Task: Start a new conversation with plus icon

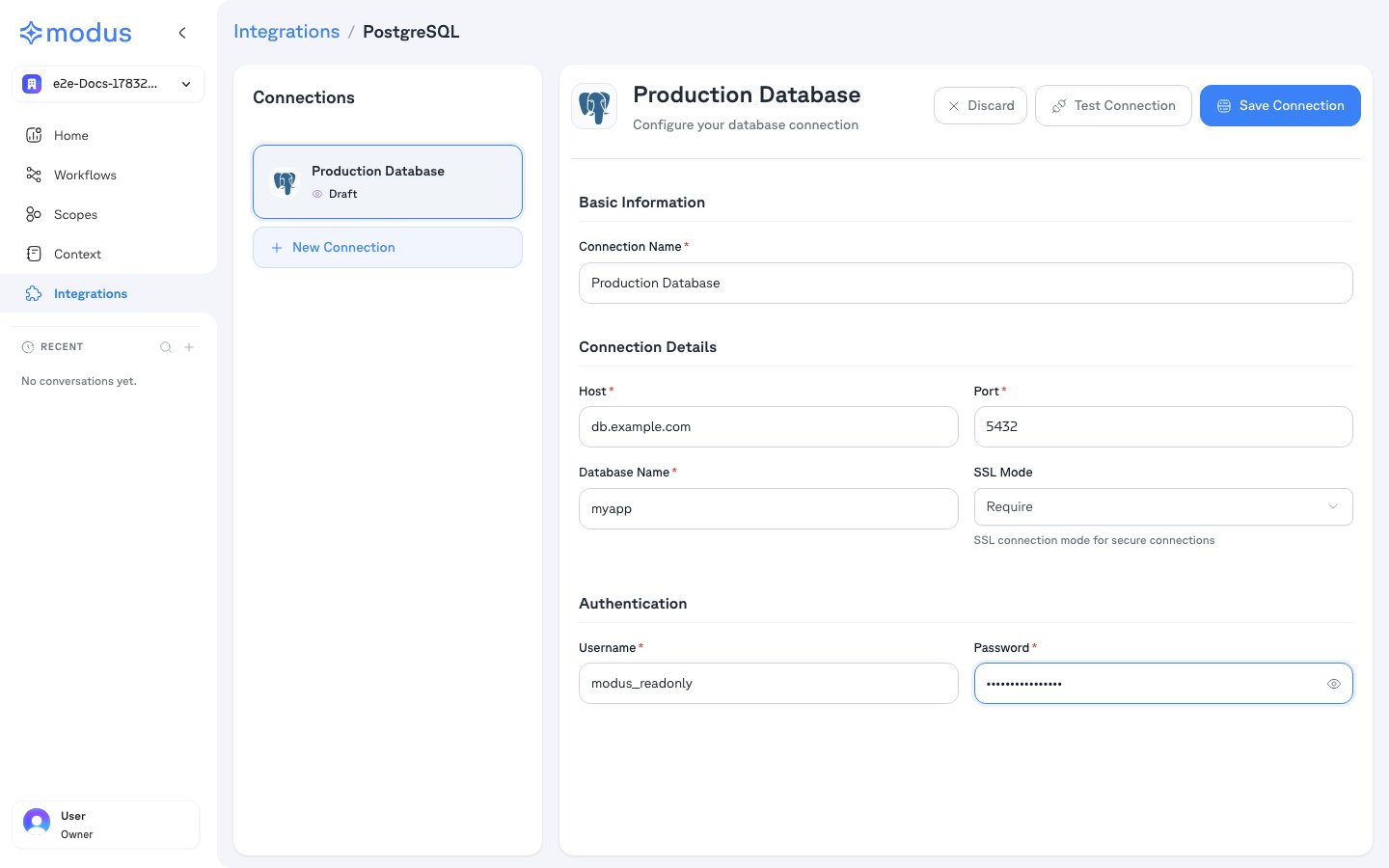Action: tap(189, 347)
